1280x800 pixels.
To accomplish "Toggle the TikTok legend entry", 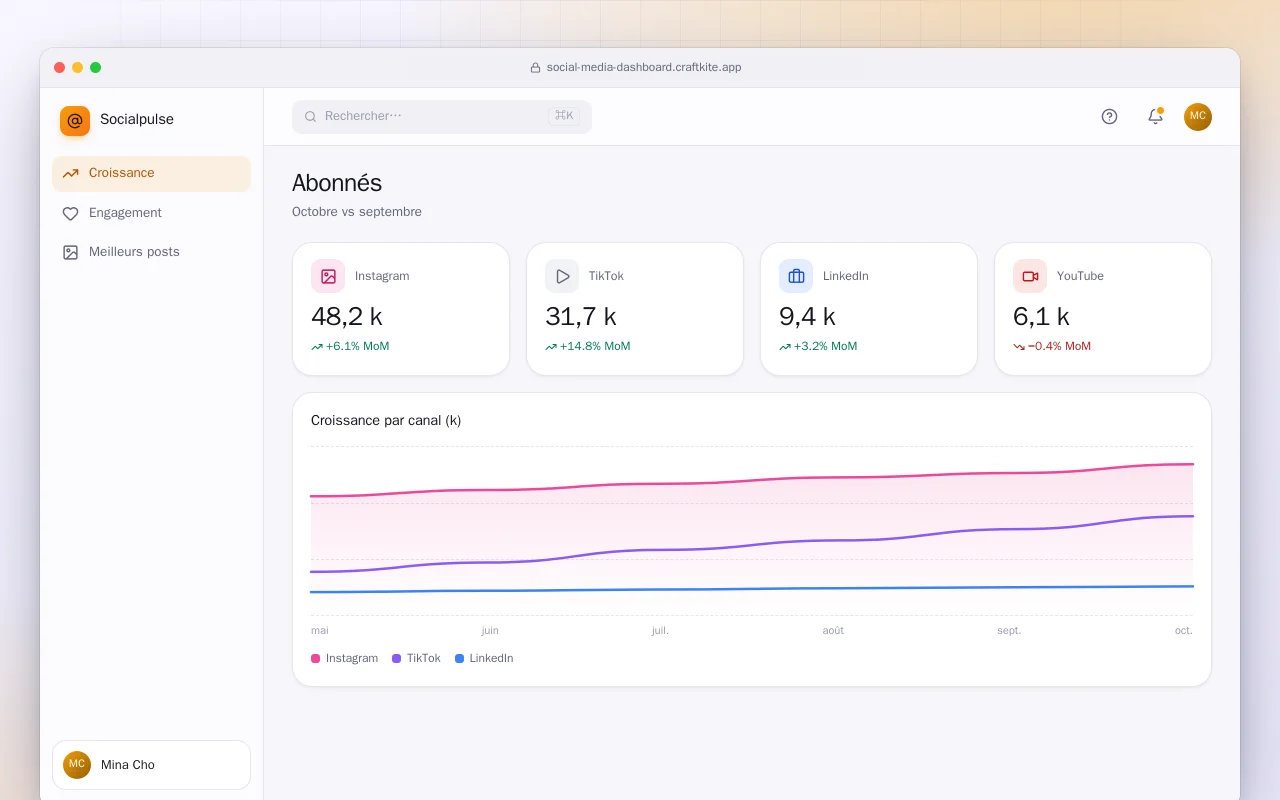I will click(416, 658).
